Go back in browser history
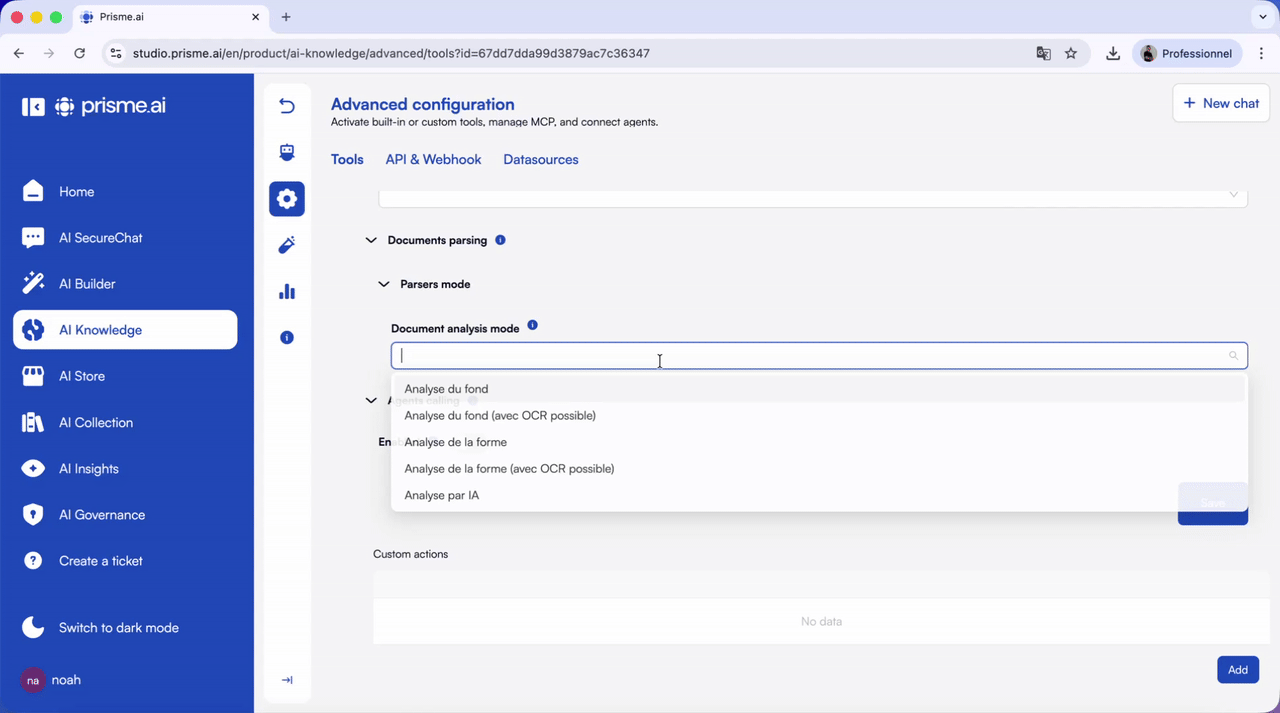This screenshot has height=713, width=1280. 19,53
